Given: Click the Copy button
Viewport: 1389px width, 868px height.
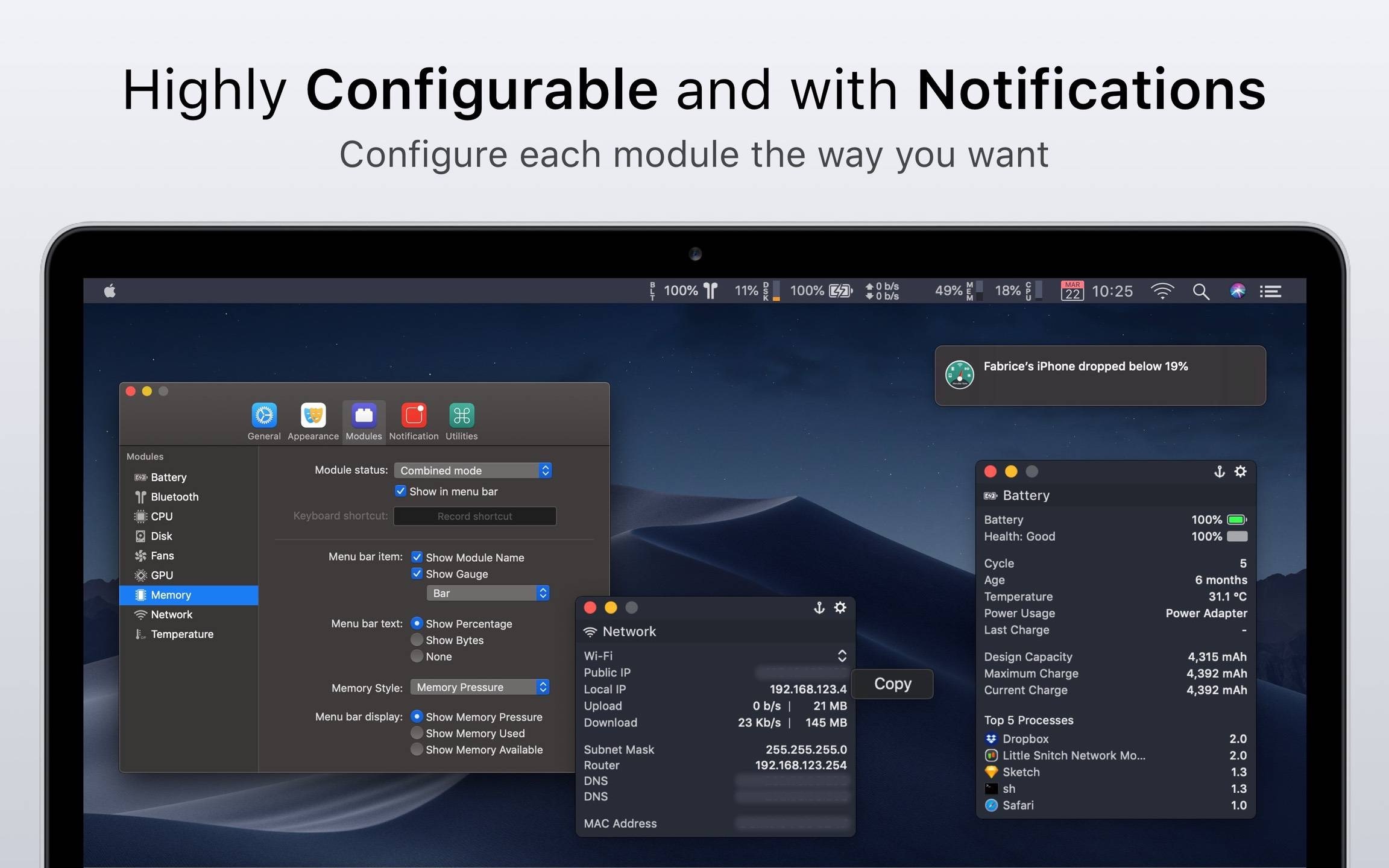Looking at the screenshot, I should coord(892,684).
